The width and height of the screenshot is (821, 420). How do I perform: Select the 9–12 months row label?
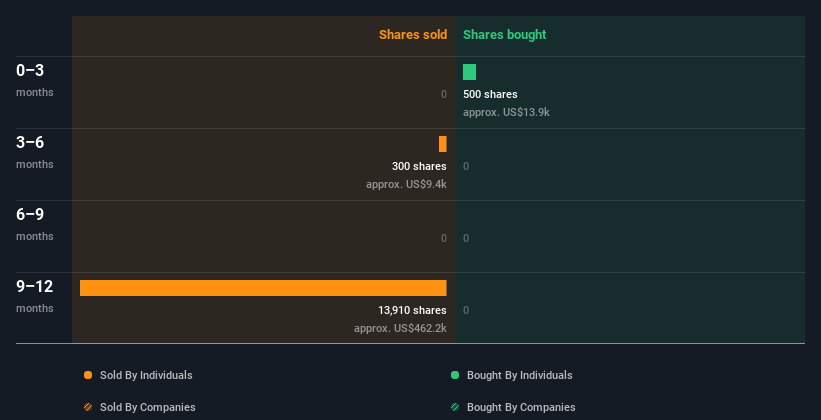(35, 296)
